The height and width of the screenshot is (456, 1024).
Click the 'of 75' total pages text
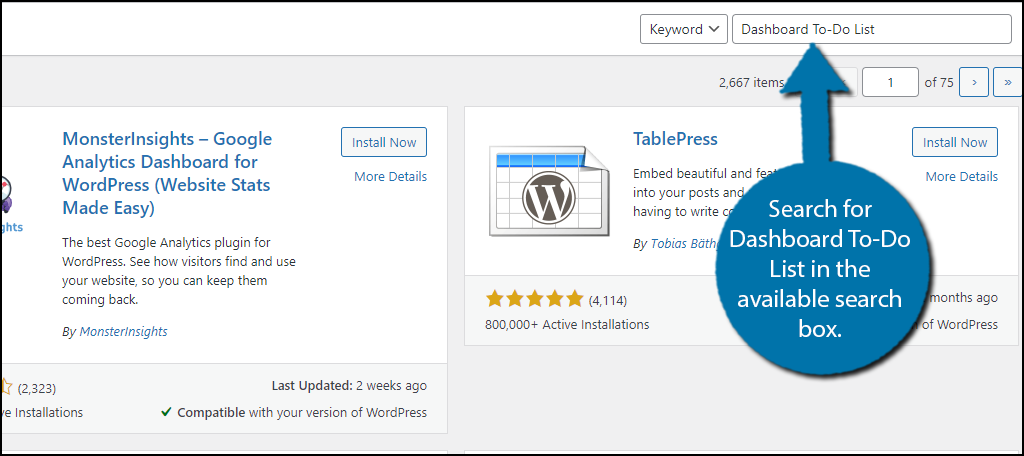pos(939,83)
